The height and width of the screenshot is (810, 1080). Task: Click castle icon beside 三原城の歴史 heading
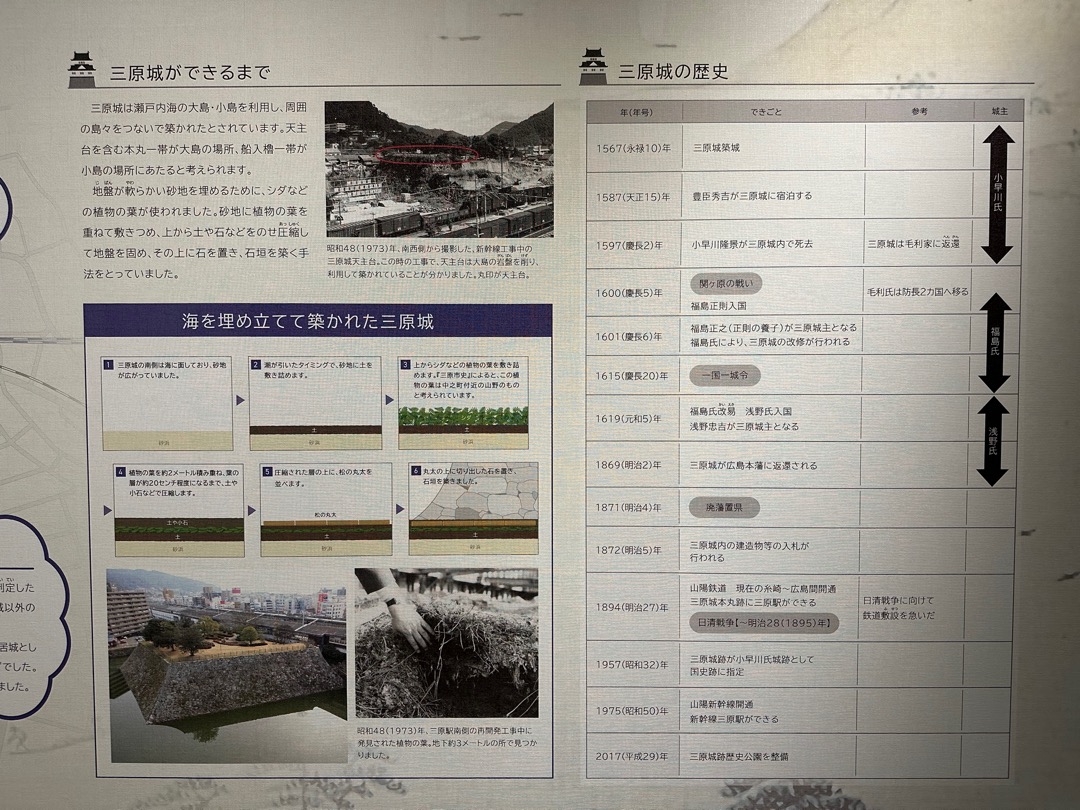tap(593, 66)
